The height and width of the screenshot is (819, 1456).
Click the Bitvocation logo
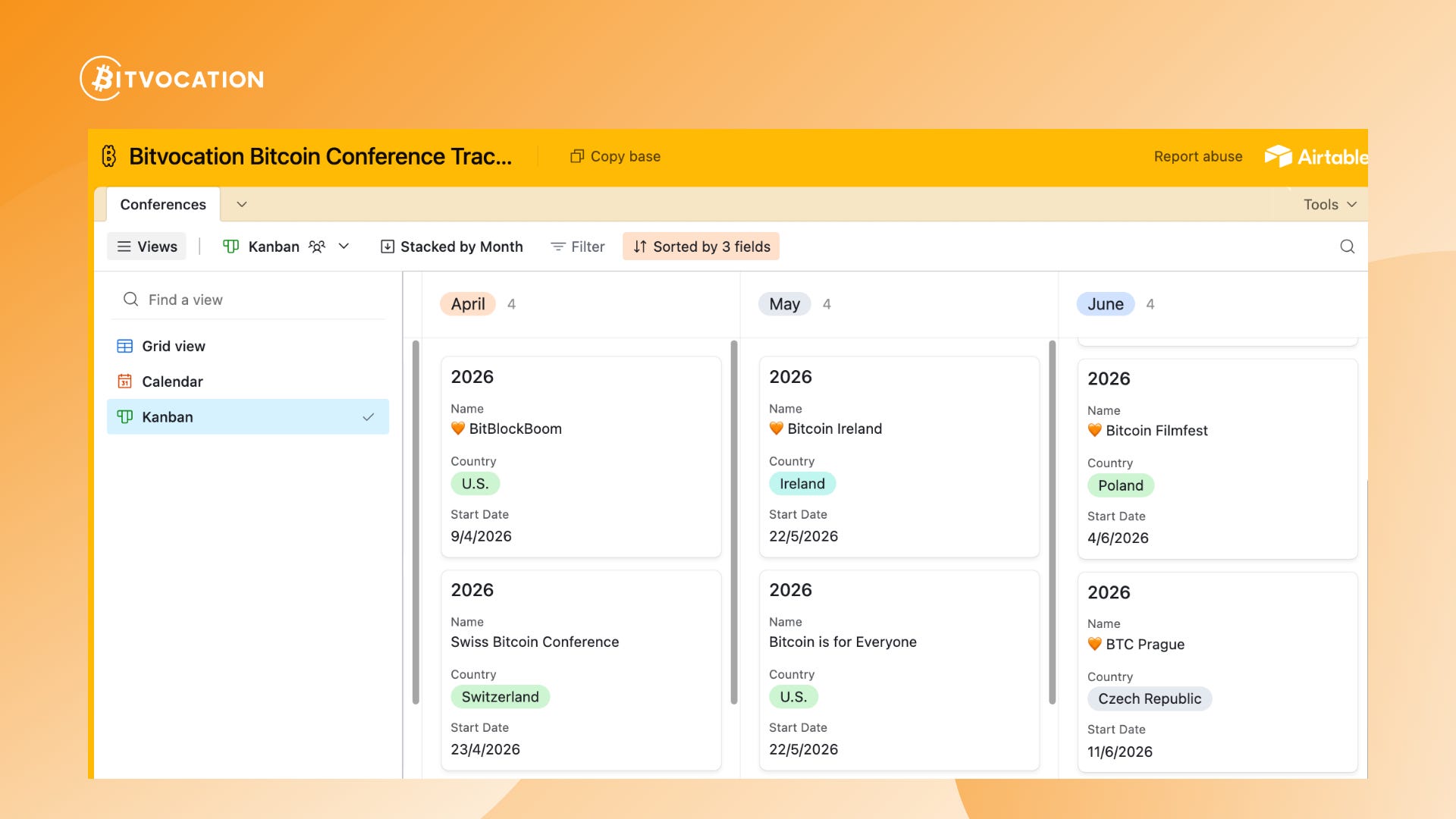coord(171,77)
